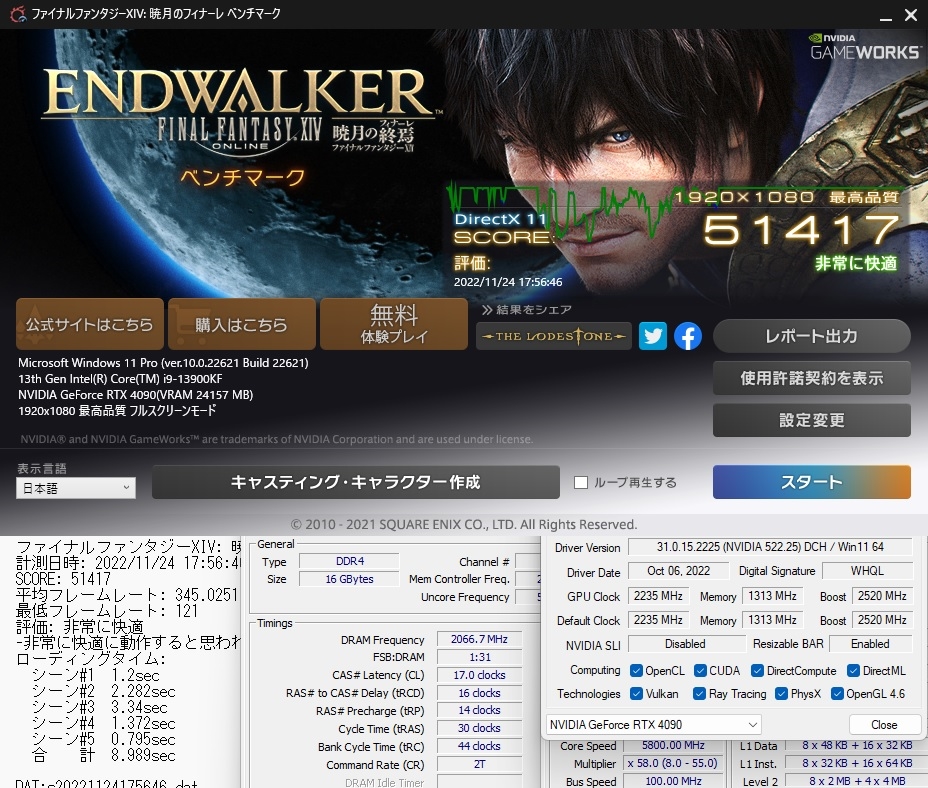Image resolution: width=928 pixels, height=788 pixels.
Task: Toggle OpenCL checkbox in GPU-Z
Action: click(x=636, y=671)
